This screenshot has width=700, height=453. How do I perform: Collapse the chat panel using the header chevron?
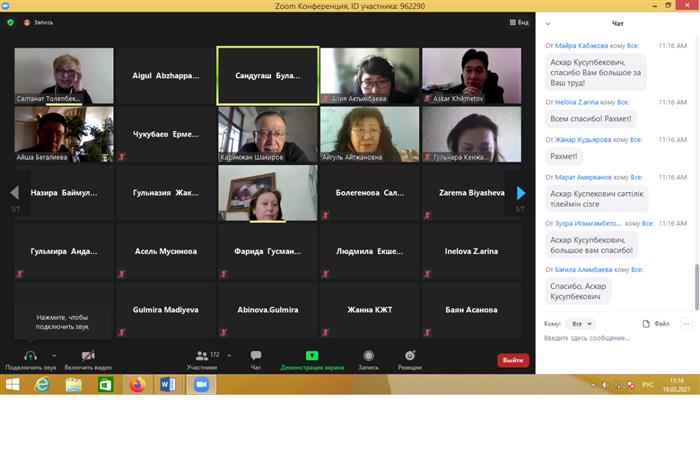click(x=548, y=23)
